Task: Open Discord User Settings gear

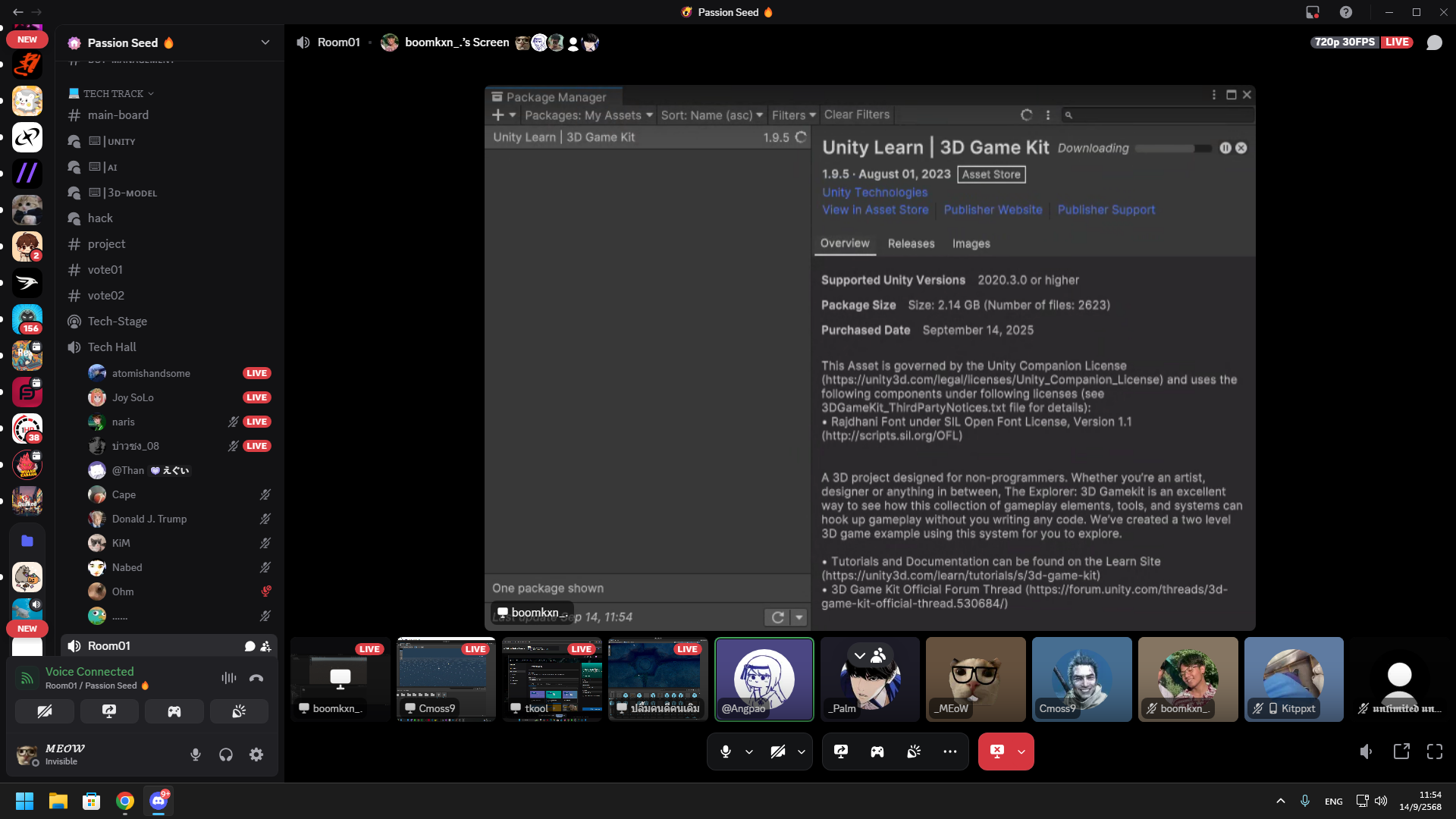Action: pos(256,755)
